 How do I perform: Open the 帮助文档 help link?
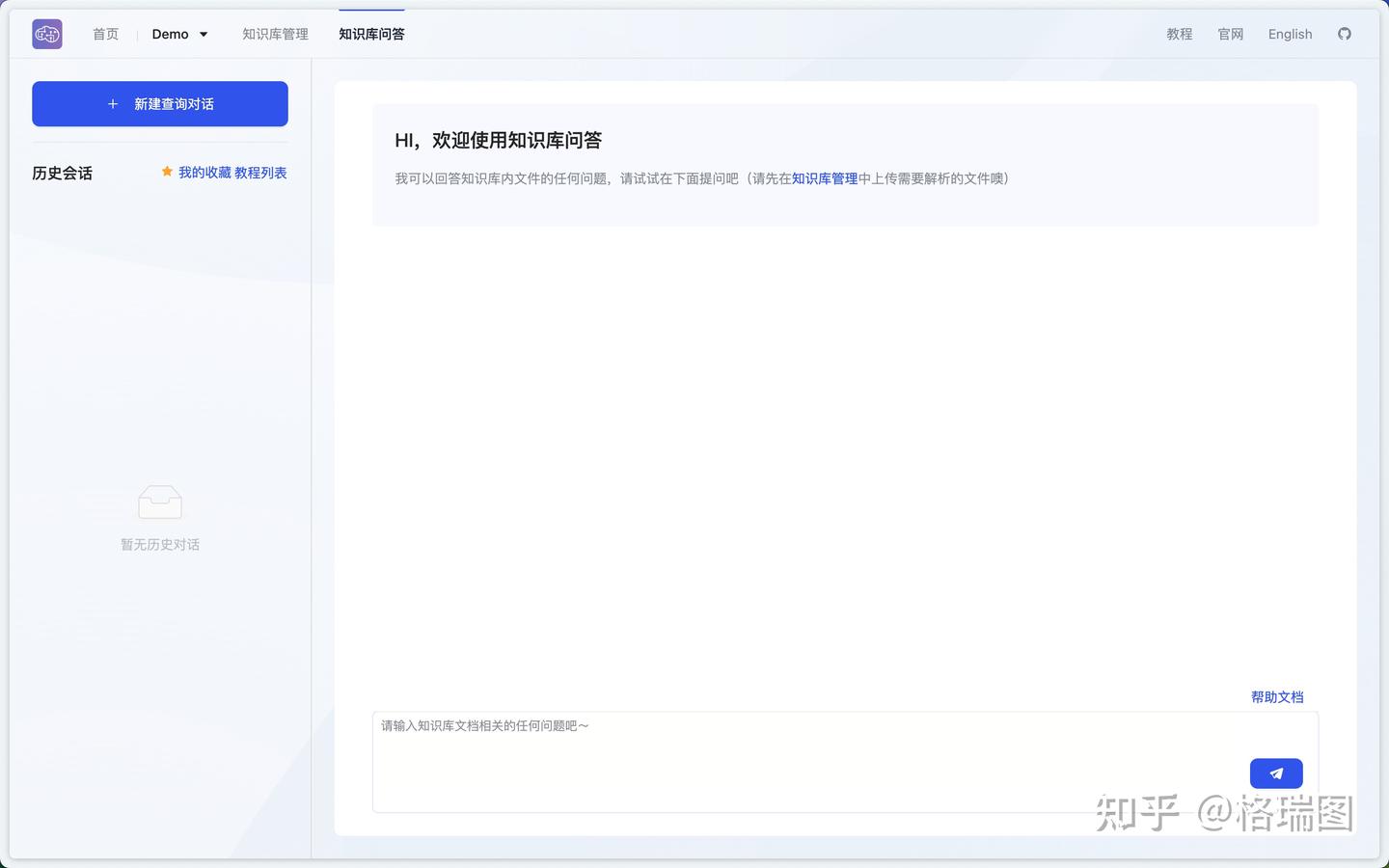pyautogui.click(x=1277, y=696)
